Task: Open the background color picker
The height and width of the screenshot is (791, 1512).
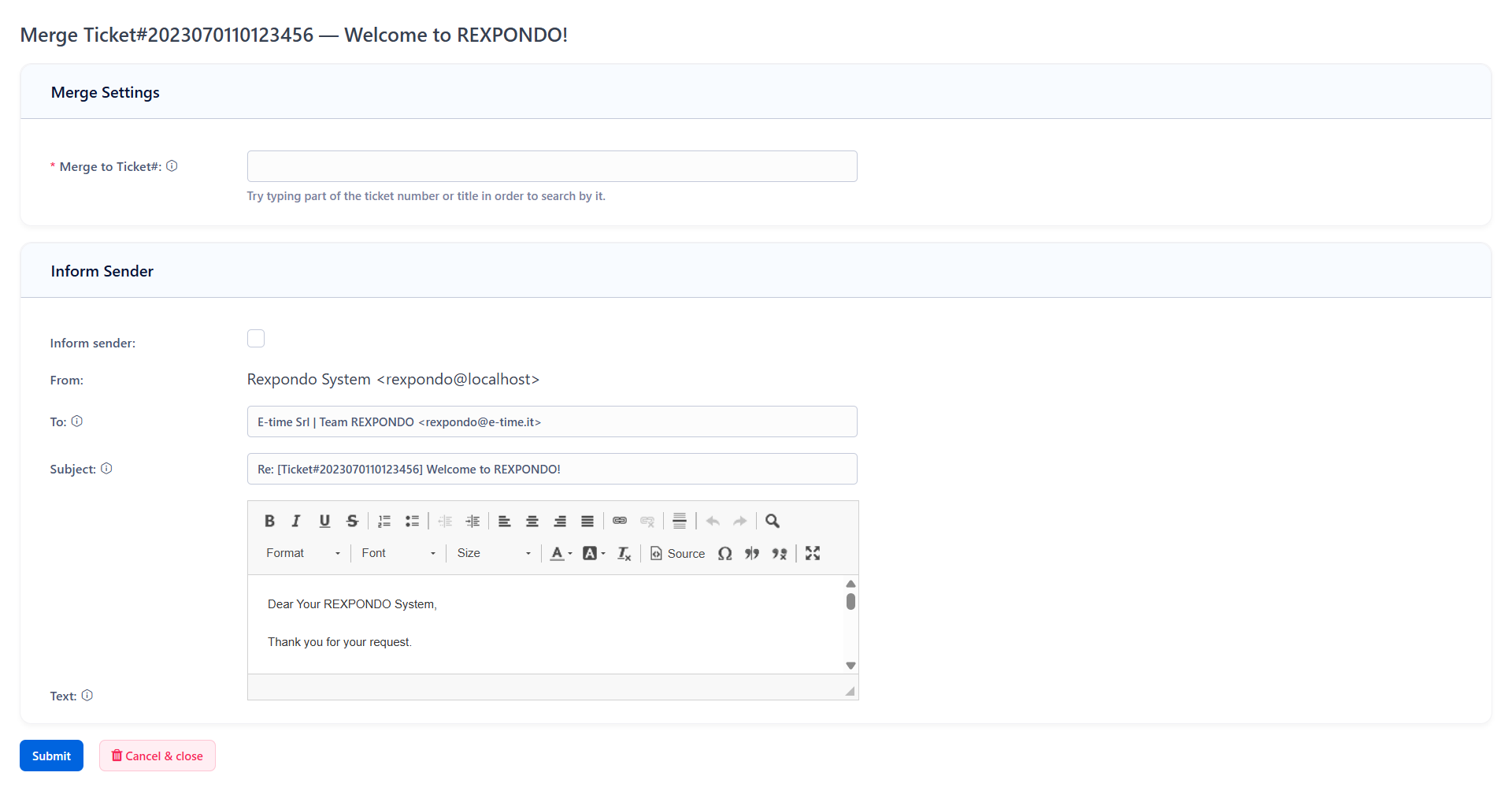Action: coord(594,553)
